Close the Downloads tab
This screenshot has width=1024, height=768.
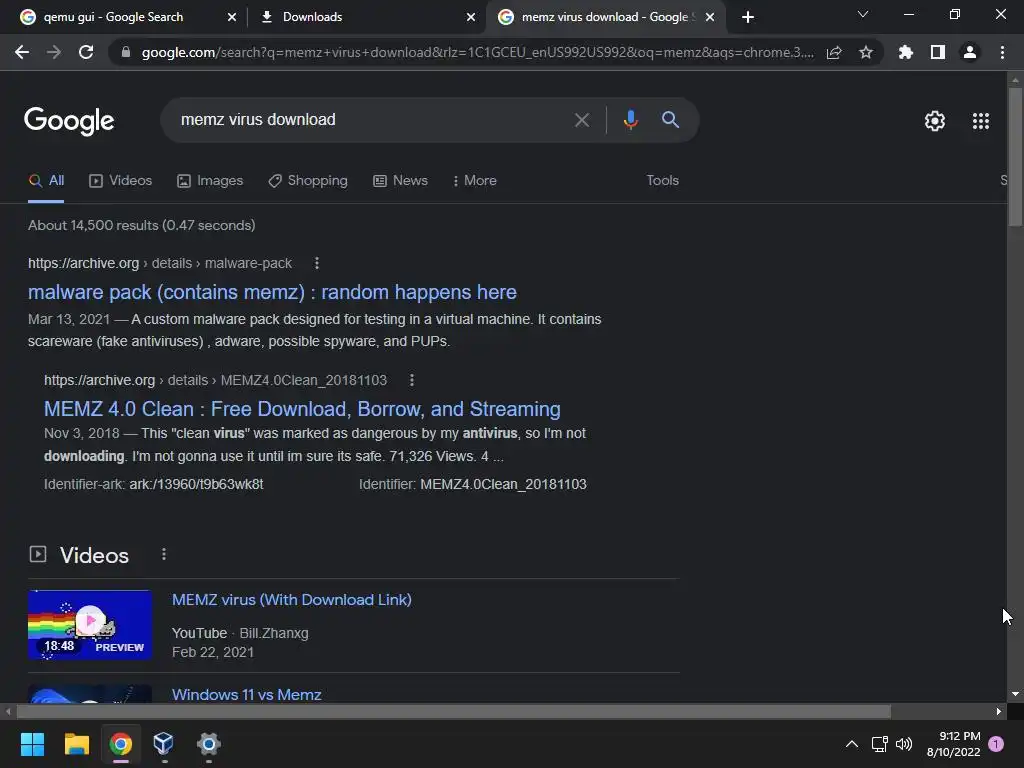coord(471,18)
